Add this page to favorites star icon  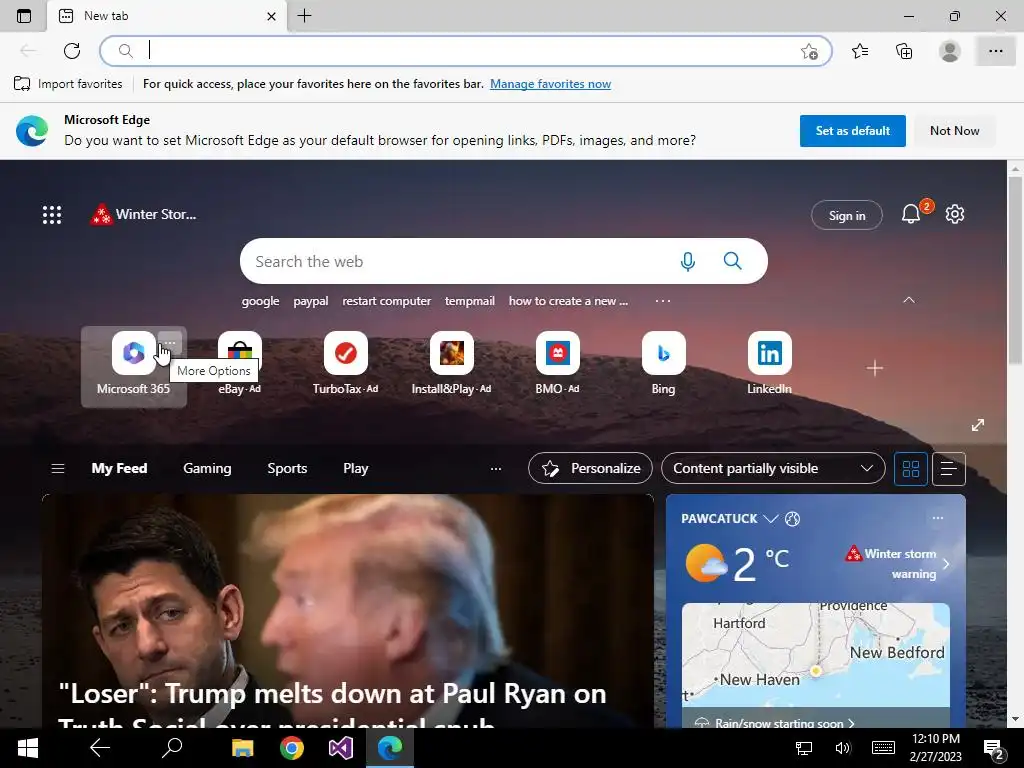809,51
